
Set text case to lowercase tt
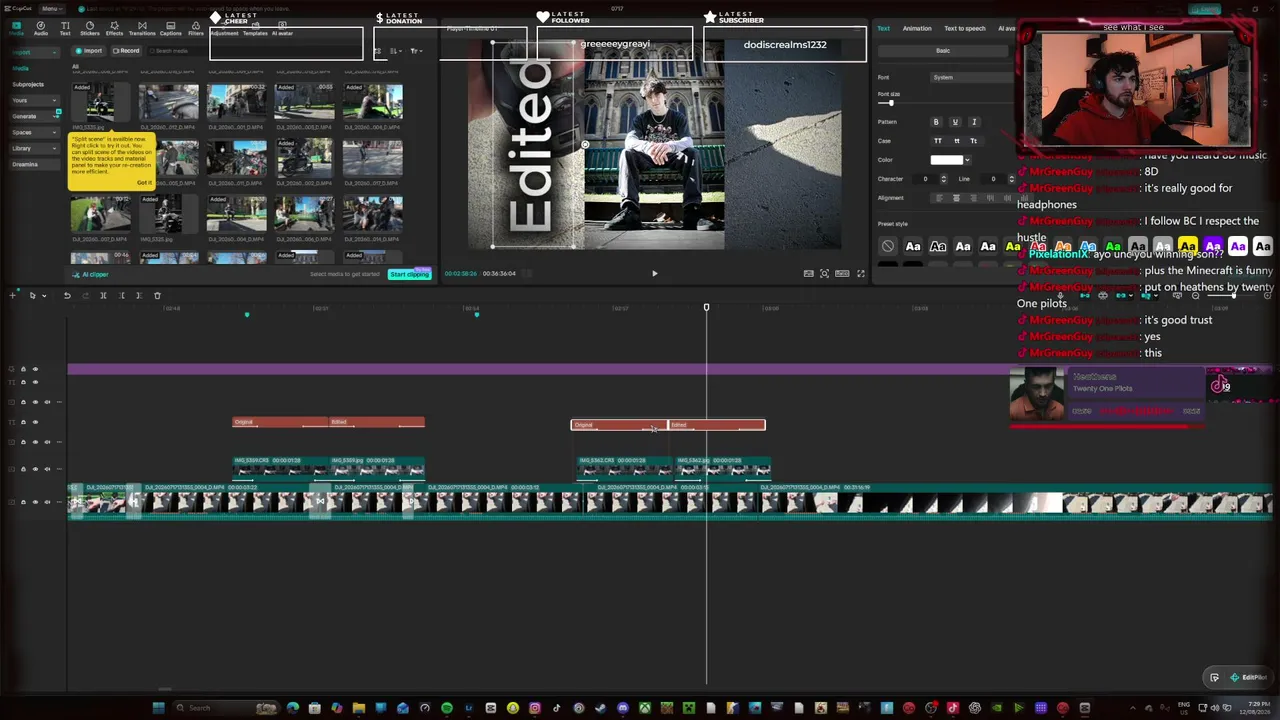pos(956,141)
